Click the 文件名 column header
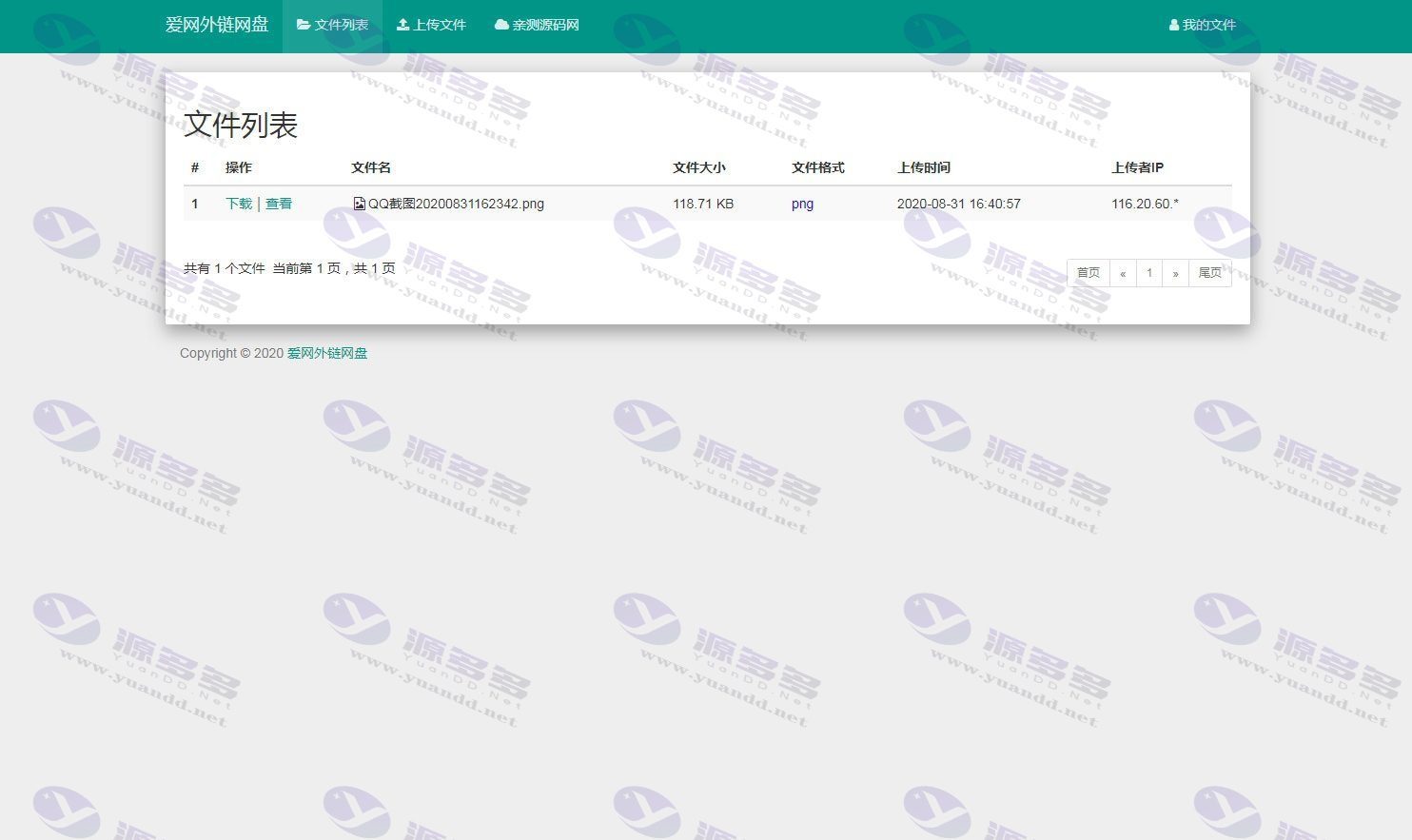The width and height of the screenshot is (1412, 840). [371, 167]
